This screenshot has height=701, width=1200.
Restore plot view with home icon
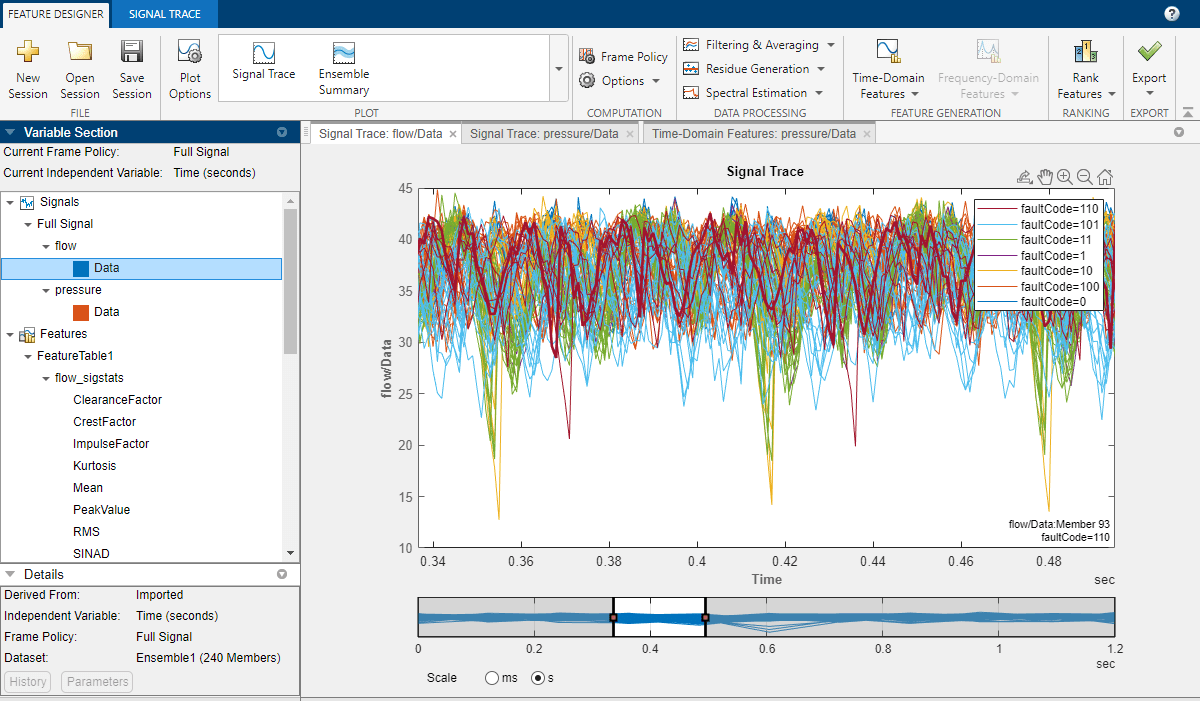[1105, 177]
